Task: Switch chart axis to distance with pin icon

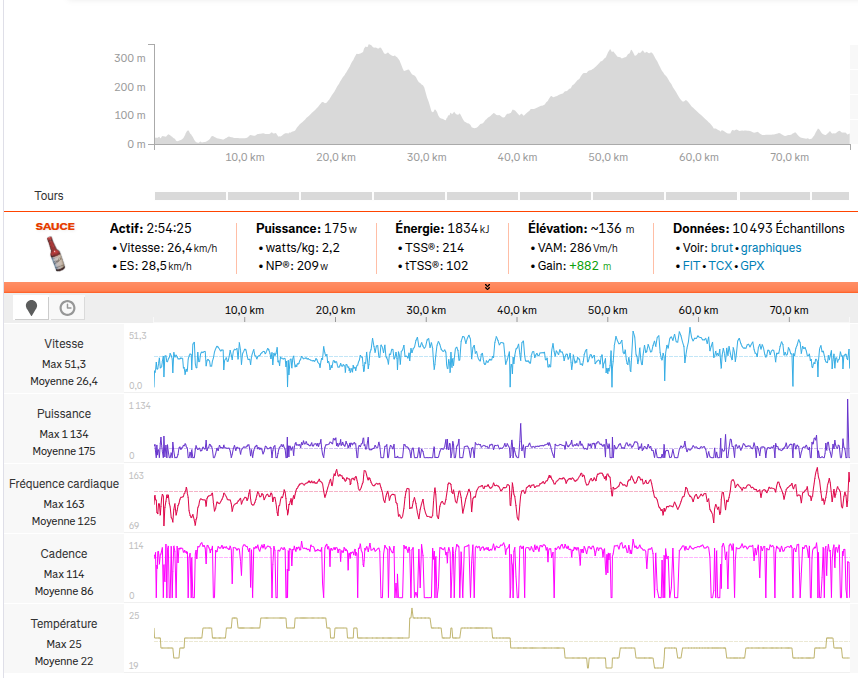Action: click(x=31, y=308)
